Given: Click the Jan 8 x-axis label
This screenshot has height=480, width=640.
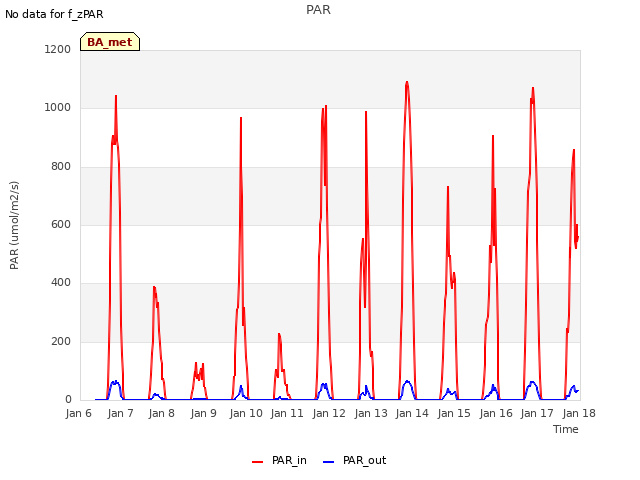Looking at the screenshot, I should pos(162,413).
